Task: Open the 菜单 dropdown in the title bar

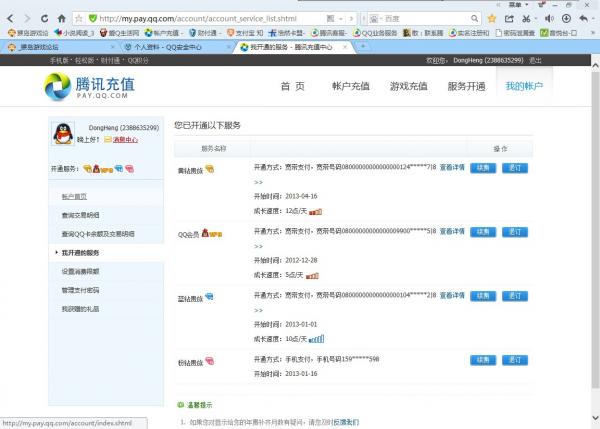Action: 518,5
